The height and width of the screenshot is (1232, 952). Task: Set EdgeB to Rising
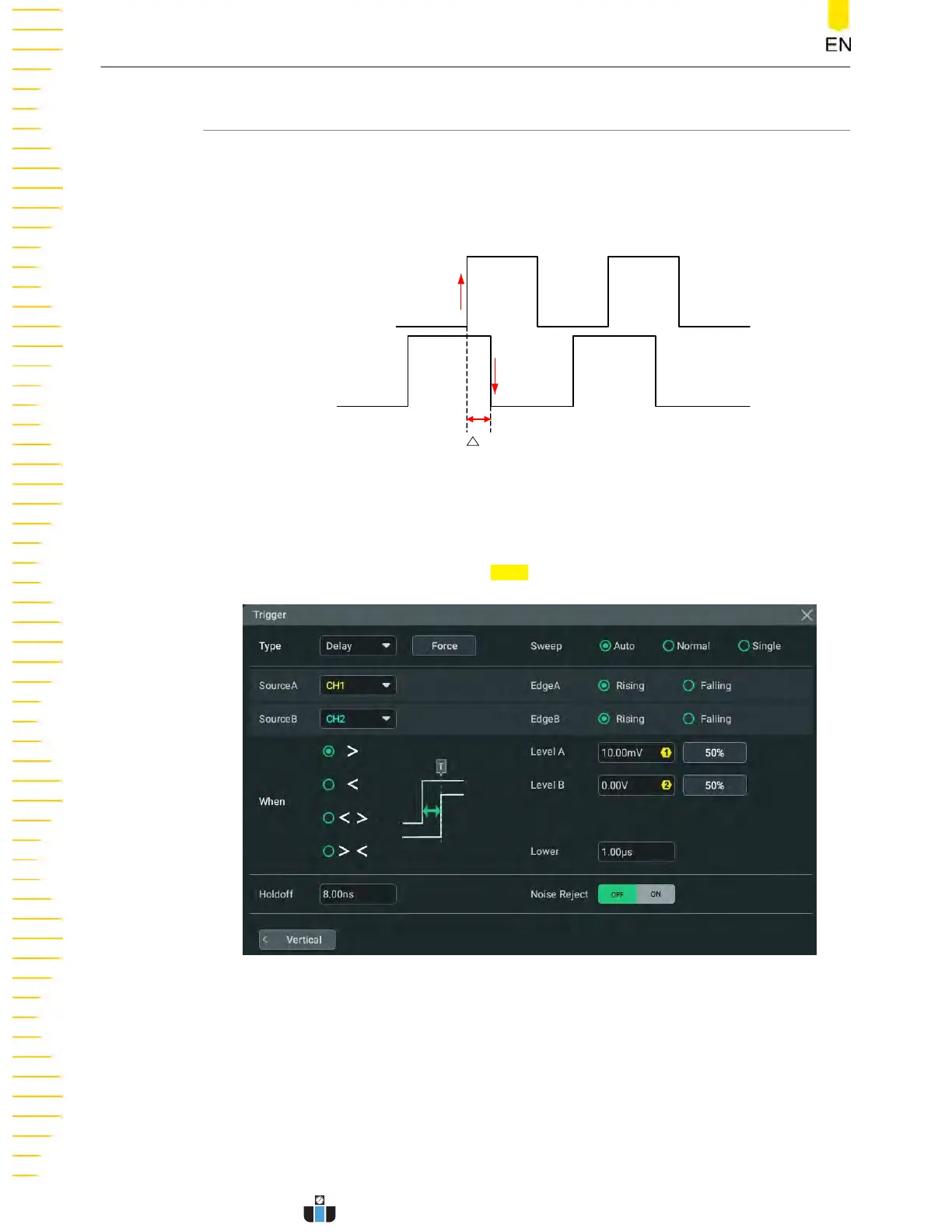click(x=621, y=719)
